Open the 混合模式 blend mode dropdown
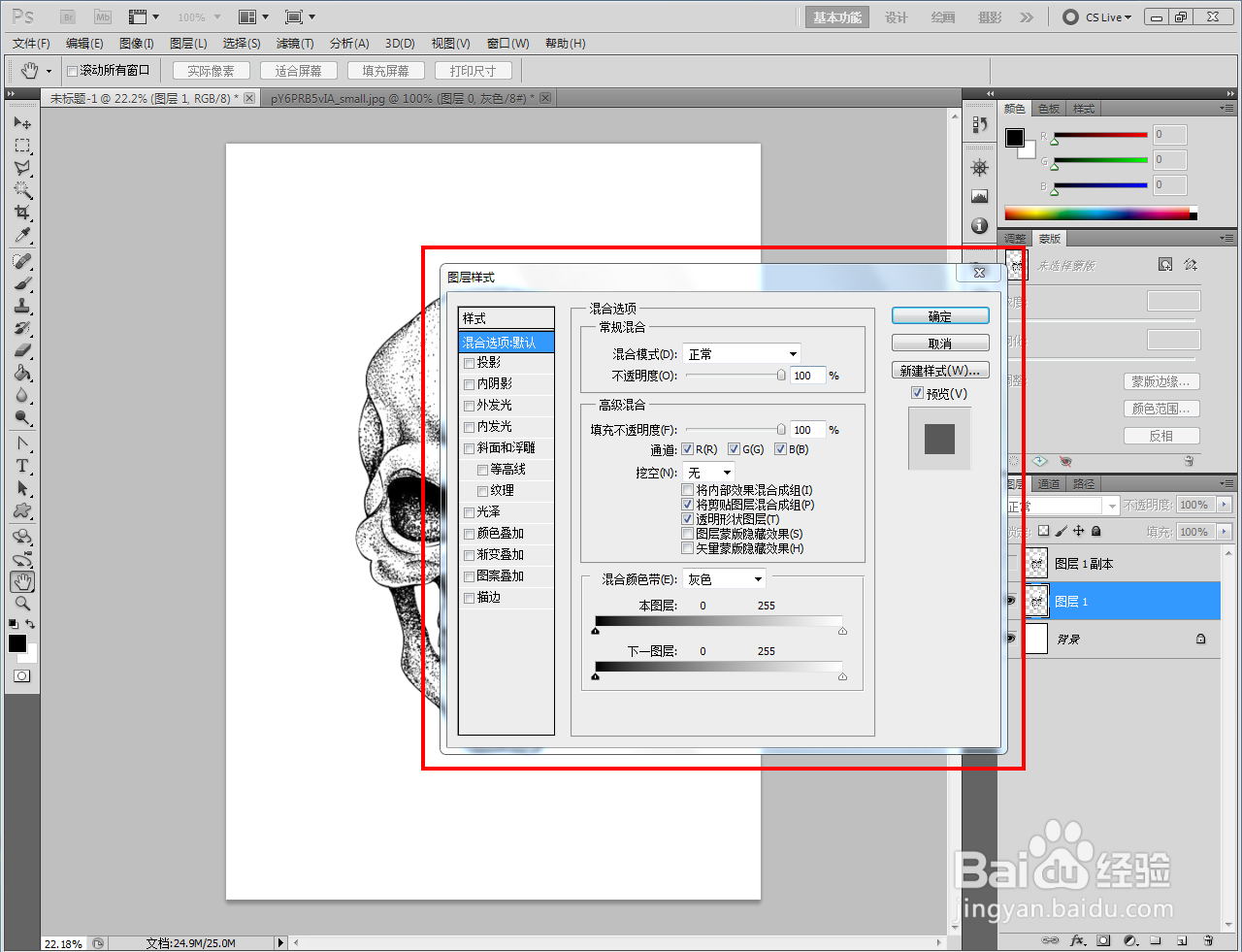Viewport: 1242px width, 952px height. point(742,354)
